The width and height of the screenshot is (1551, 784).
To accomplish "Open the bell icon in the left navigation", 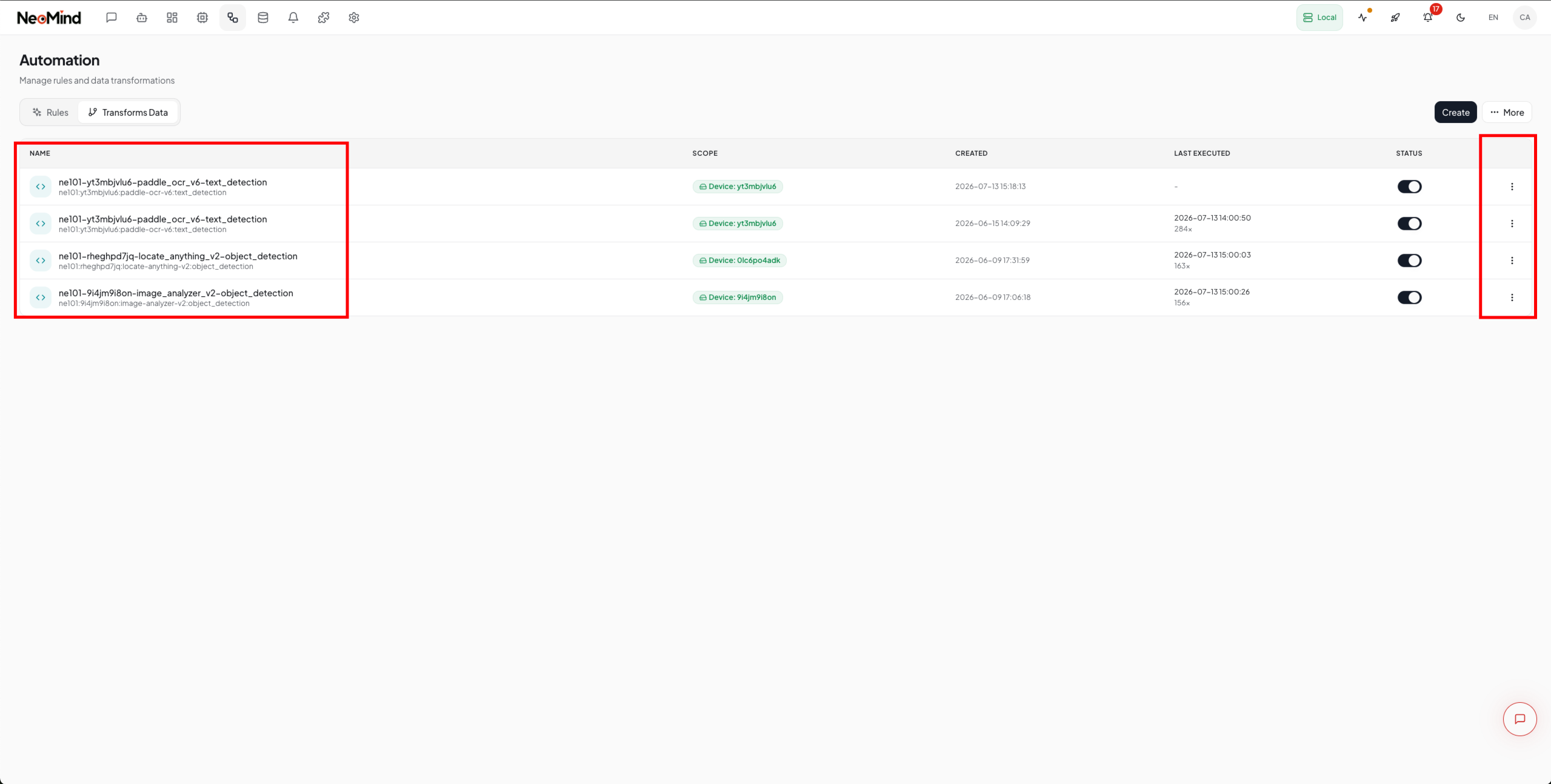I will (x=293, y=18).
